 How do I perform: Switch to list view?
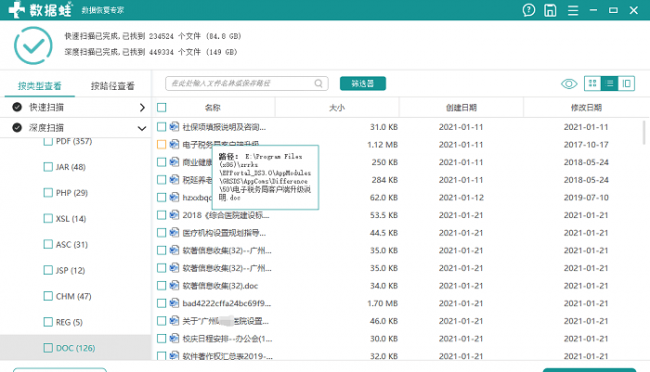[x=609, y=83]
